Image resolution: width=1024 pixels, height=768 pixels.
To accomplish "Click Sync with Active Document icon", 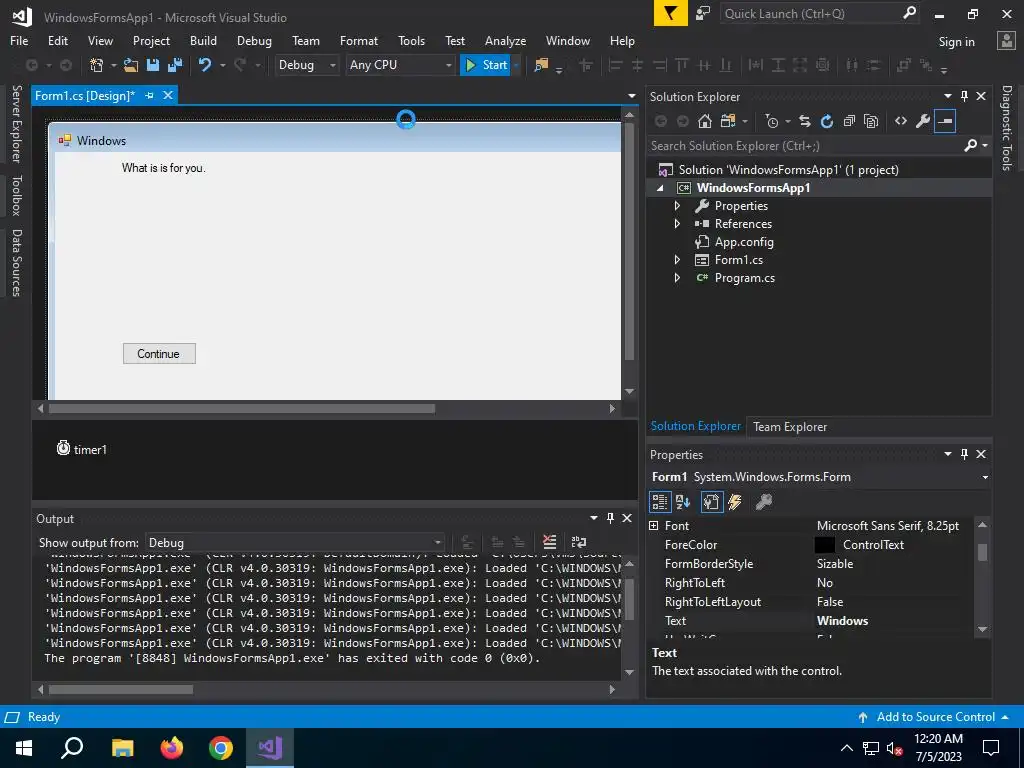I will click(805, 121).
